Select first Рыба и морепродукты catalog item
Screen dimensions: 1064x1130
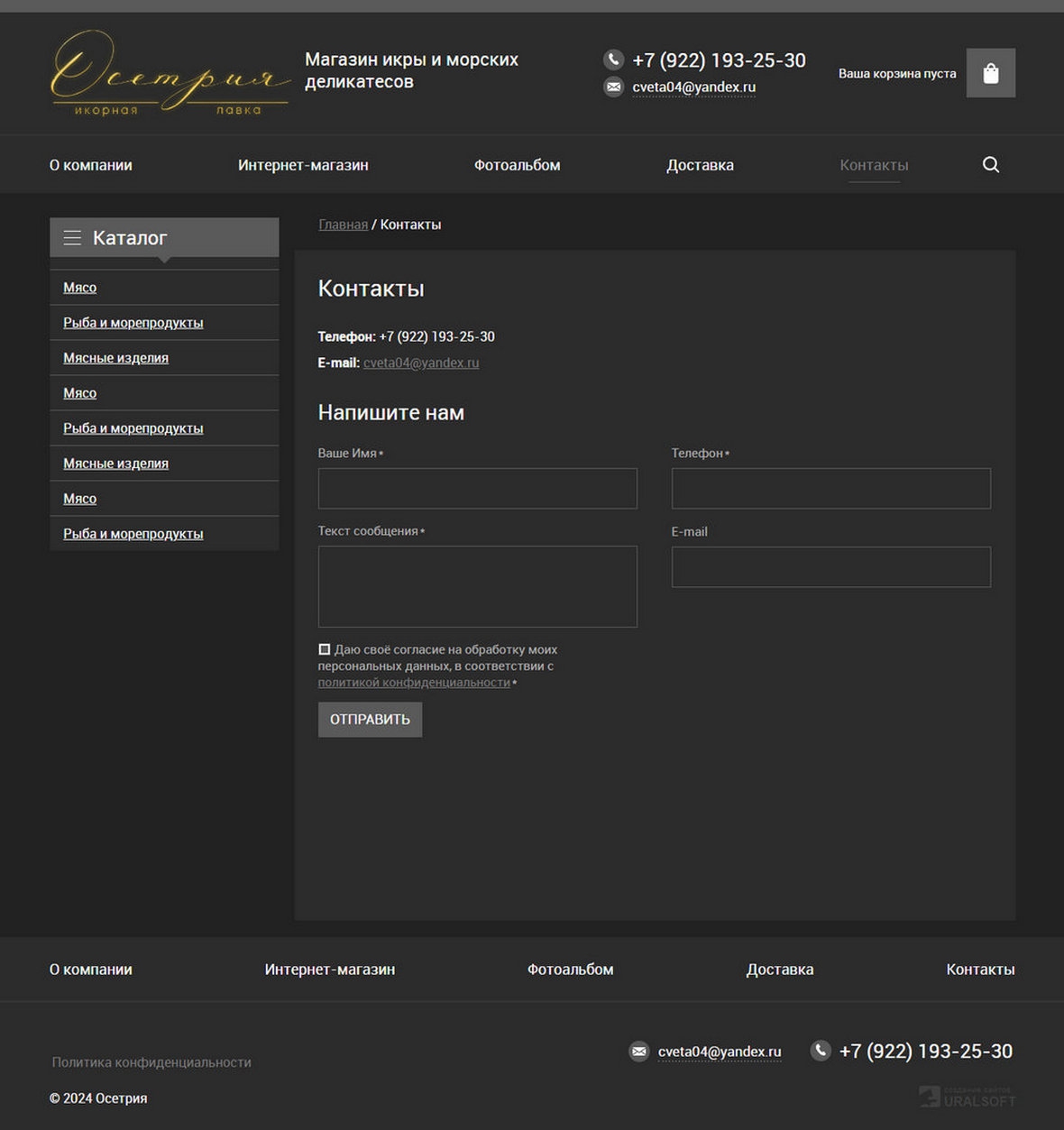tap(133, 323)
